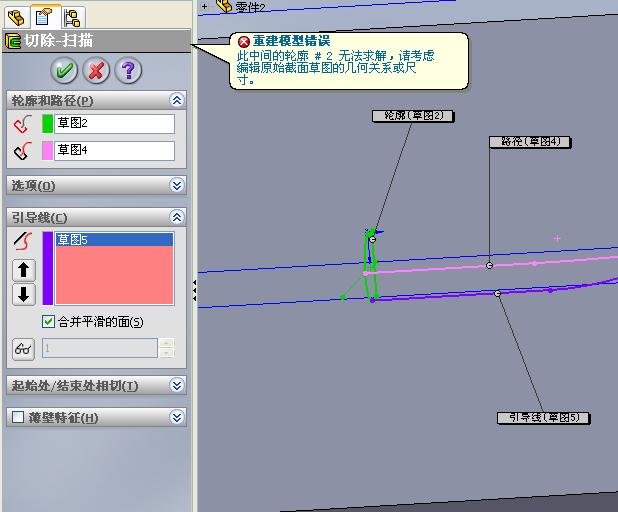The height and width of the screenshot is (512, 618).
Task: Click the panel splitter collapse arrows
Action: pyautogui.click(x=194, y=291)
